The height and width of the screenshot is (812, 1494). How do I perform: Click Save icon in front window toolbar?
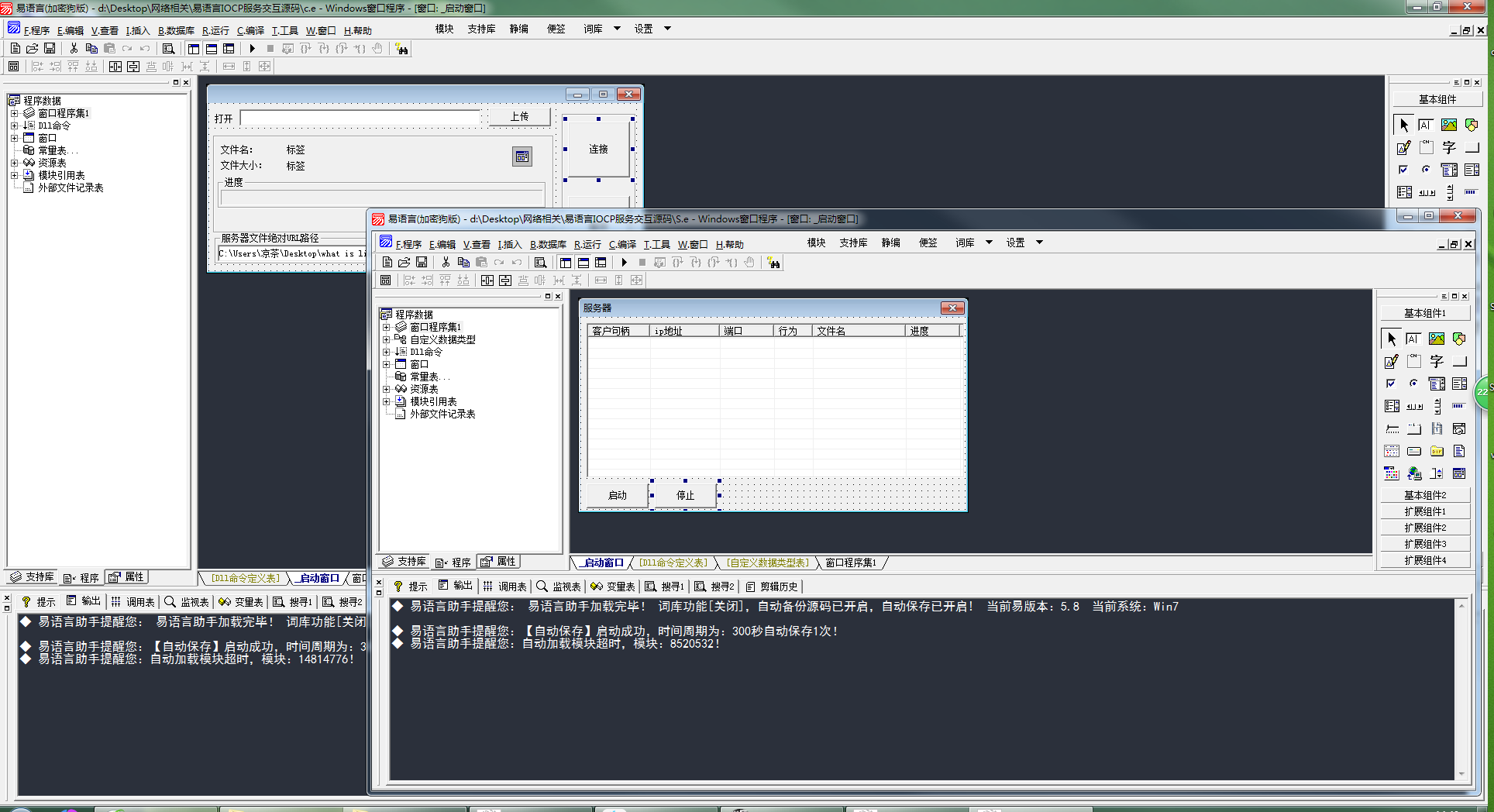point(422,263)
